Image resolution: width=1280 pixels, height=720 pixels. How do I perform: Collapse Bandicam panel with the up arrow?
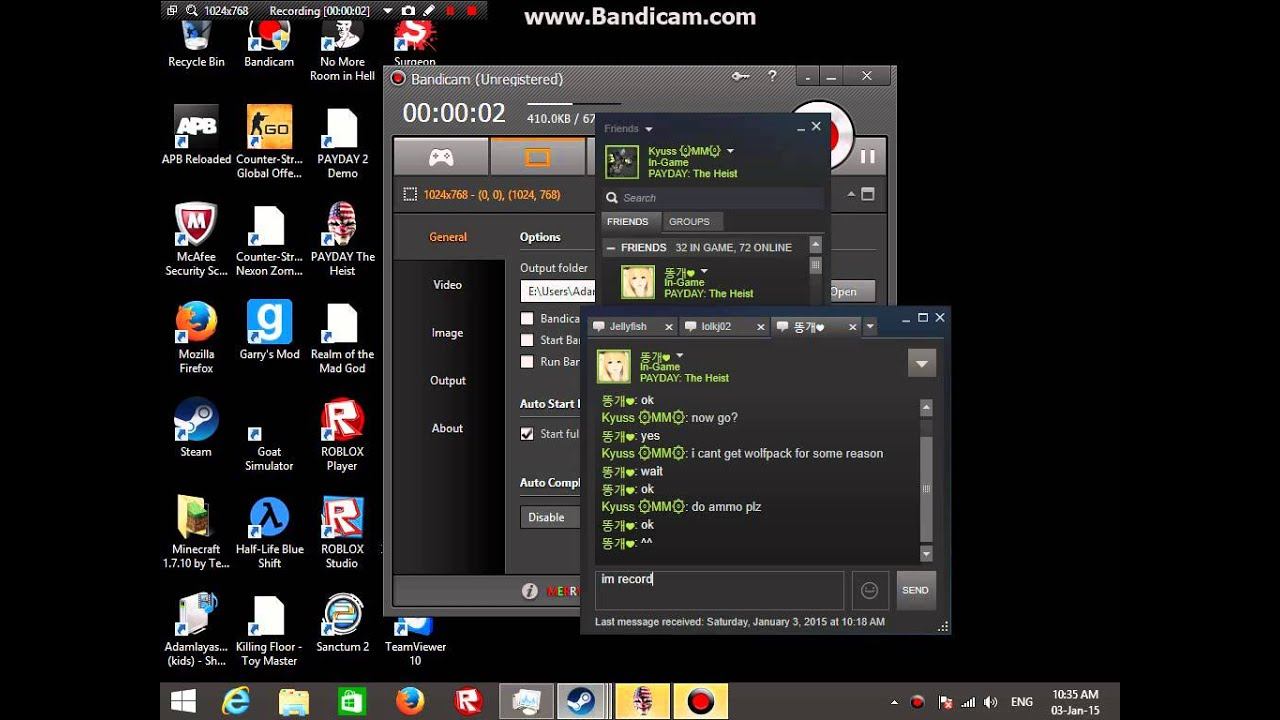coord(852,194)
